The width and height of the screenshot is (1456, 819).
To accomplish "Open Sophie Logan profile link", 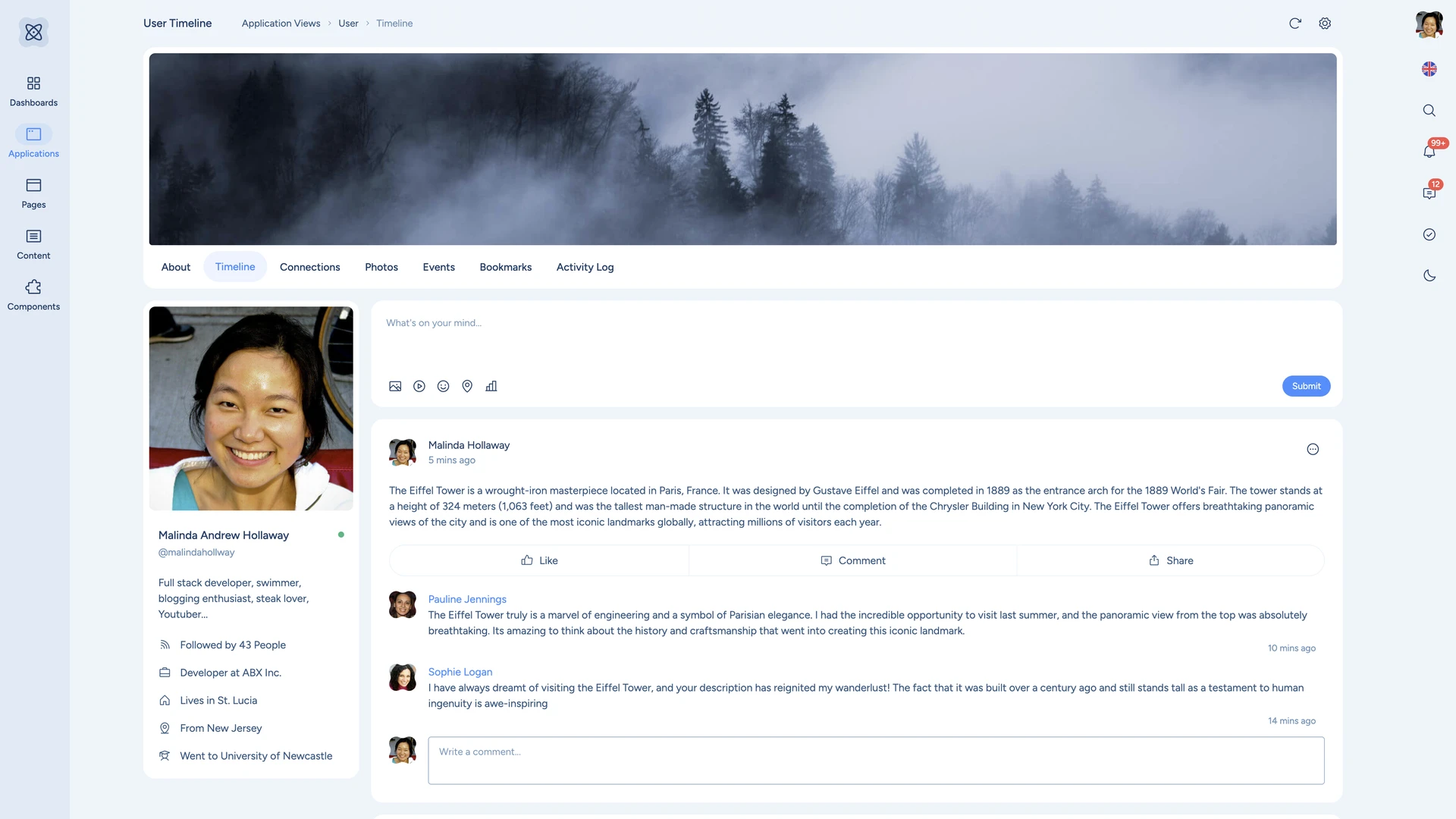I will tap(460, 672).
